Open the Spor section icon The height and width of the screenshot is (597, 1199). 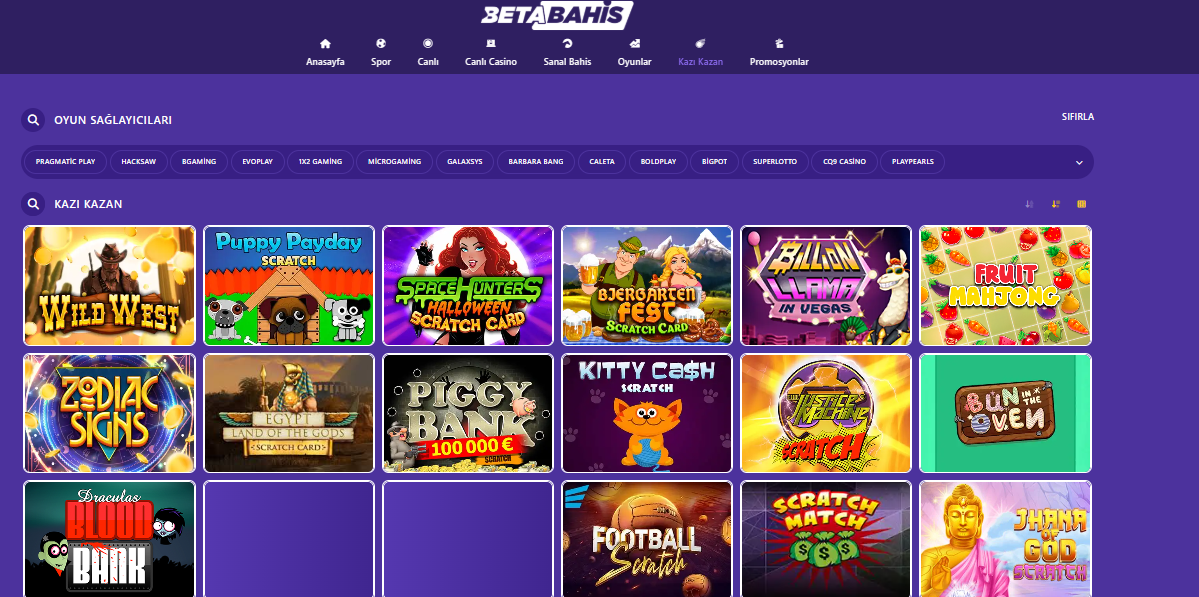[x=381, y=44]
